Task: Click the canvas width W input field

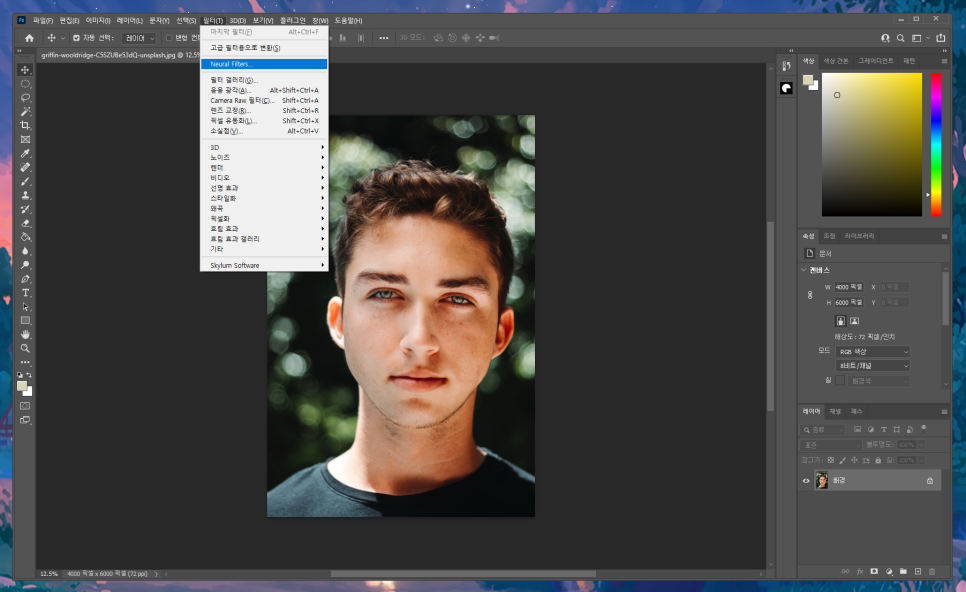Action: click(849, 287)
